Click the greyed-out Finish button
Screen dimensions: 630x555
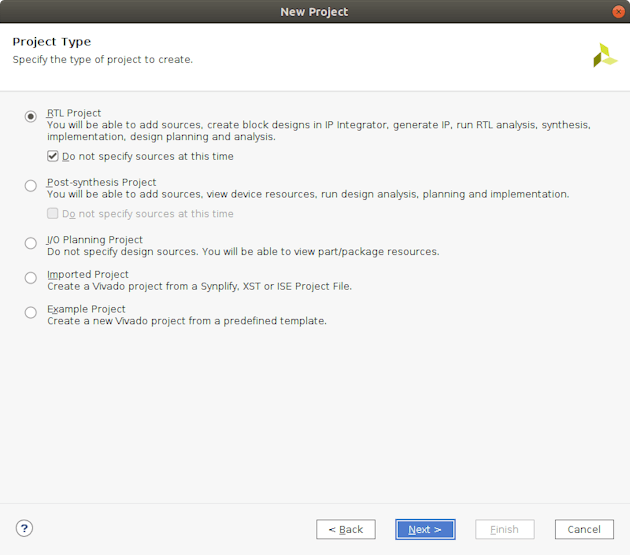[x=504, y=529]
